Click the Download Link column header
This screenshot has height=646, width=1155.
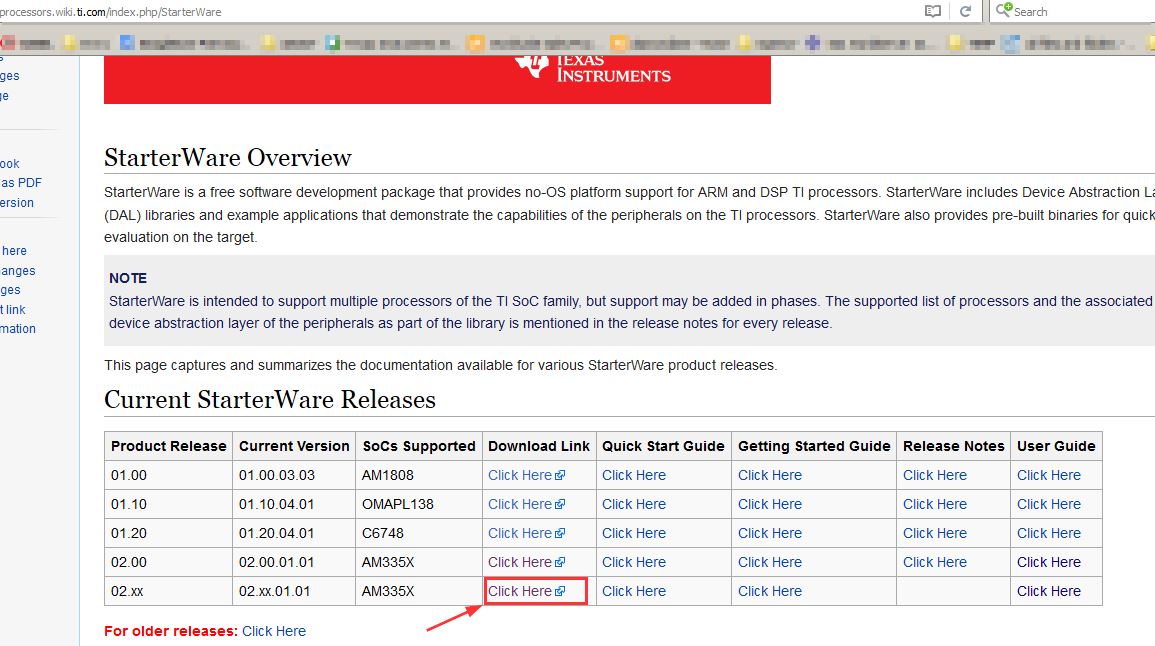(x=538, y=446)
